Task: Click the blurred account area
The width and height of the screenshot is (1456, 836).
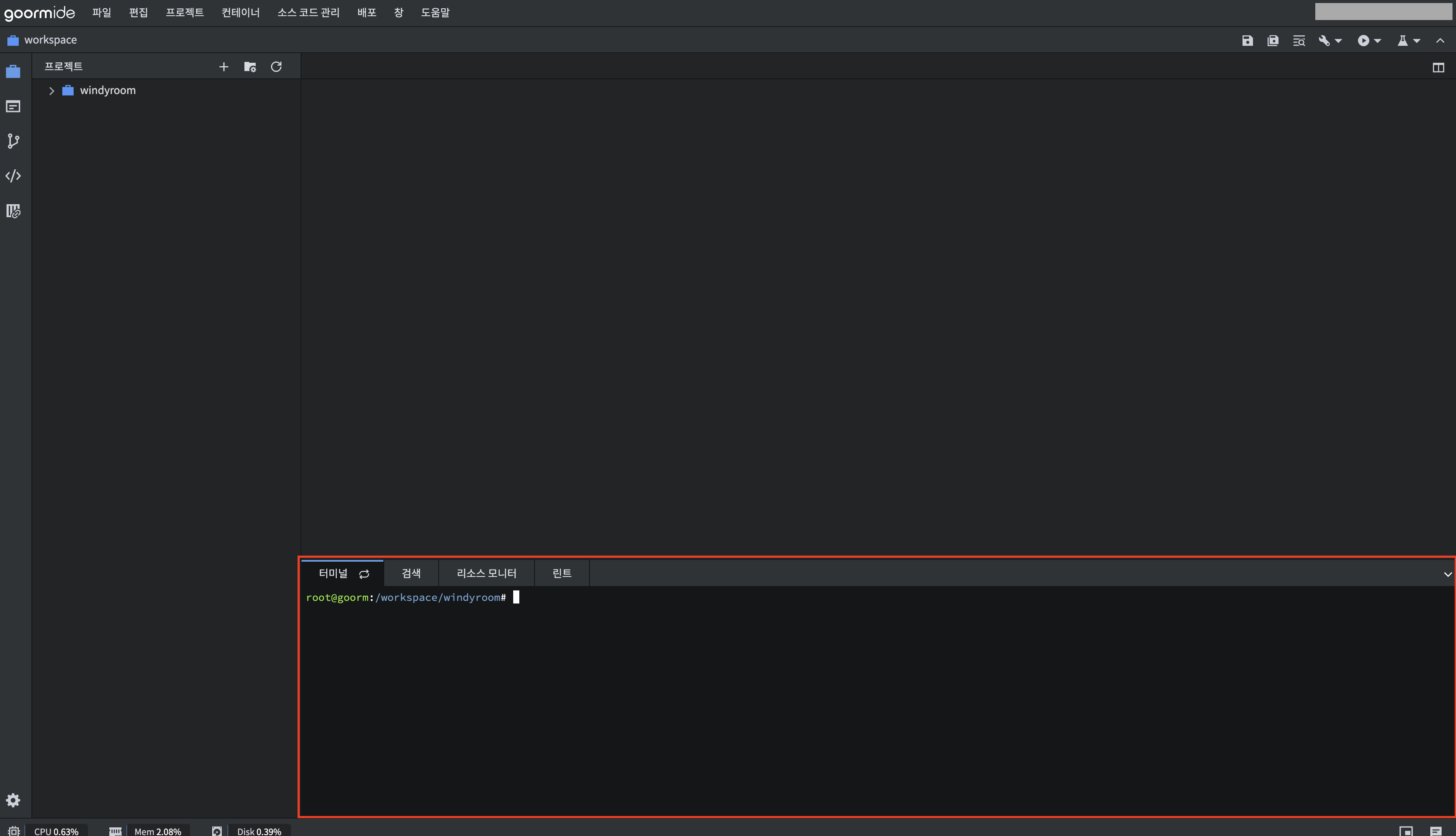Action: [x=1384, y=11]
